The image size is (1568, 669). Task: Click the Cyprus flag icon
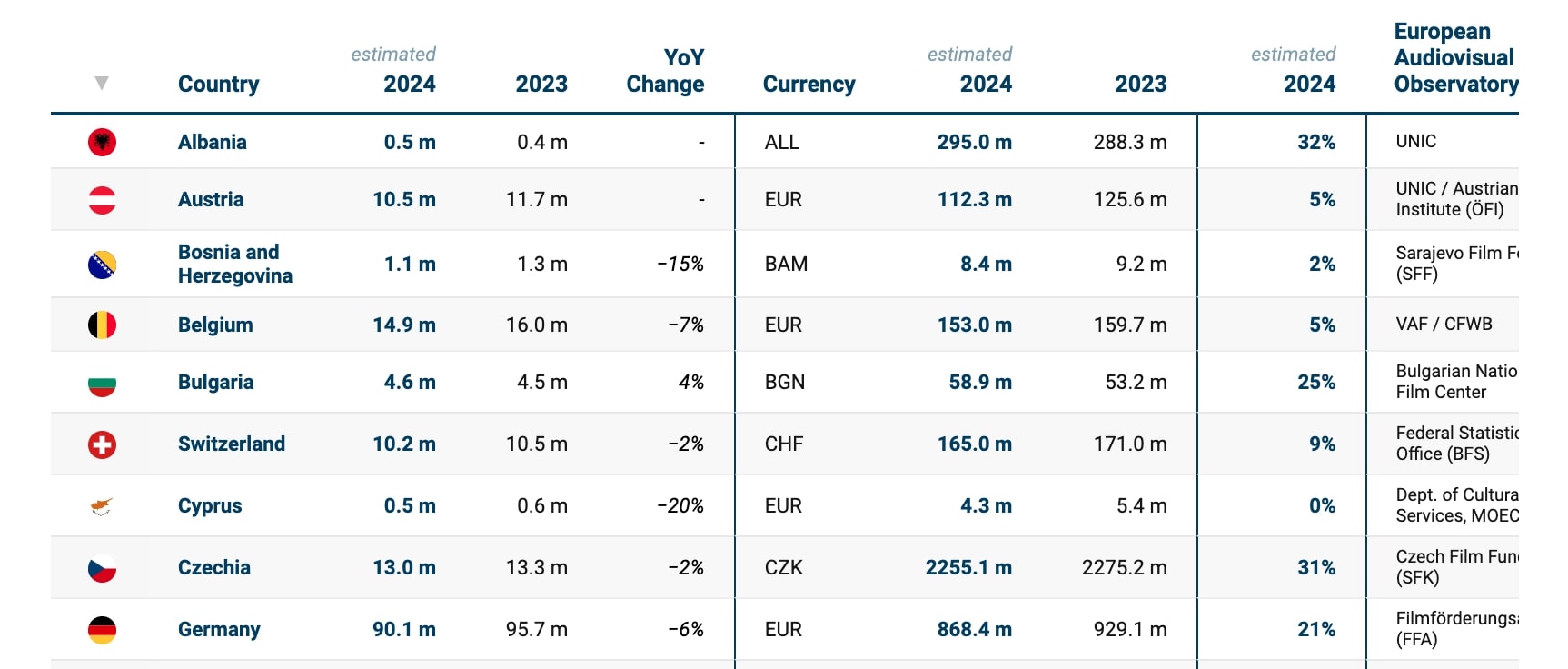click(x=102, y=506)
